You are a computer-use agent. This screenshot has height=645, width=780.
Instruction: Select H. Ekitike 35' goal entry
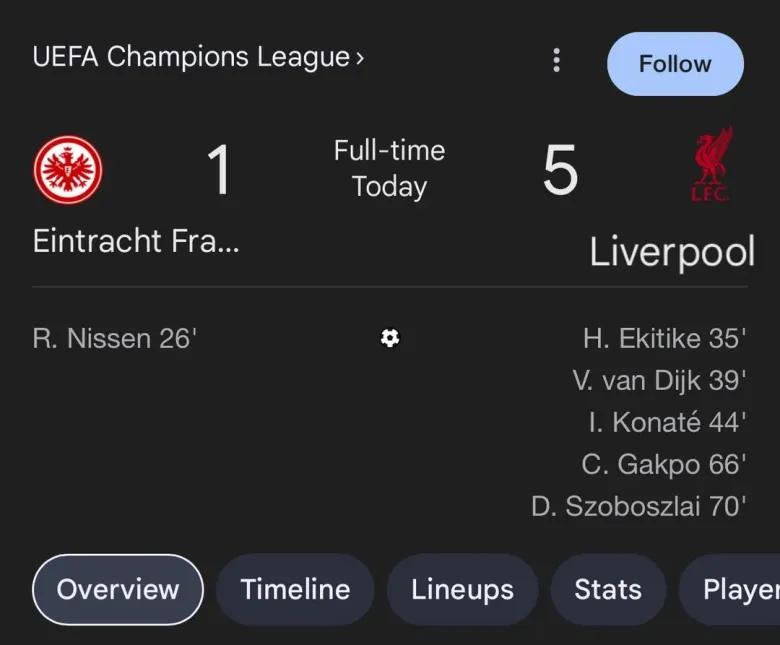(664, 339)
